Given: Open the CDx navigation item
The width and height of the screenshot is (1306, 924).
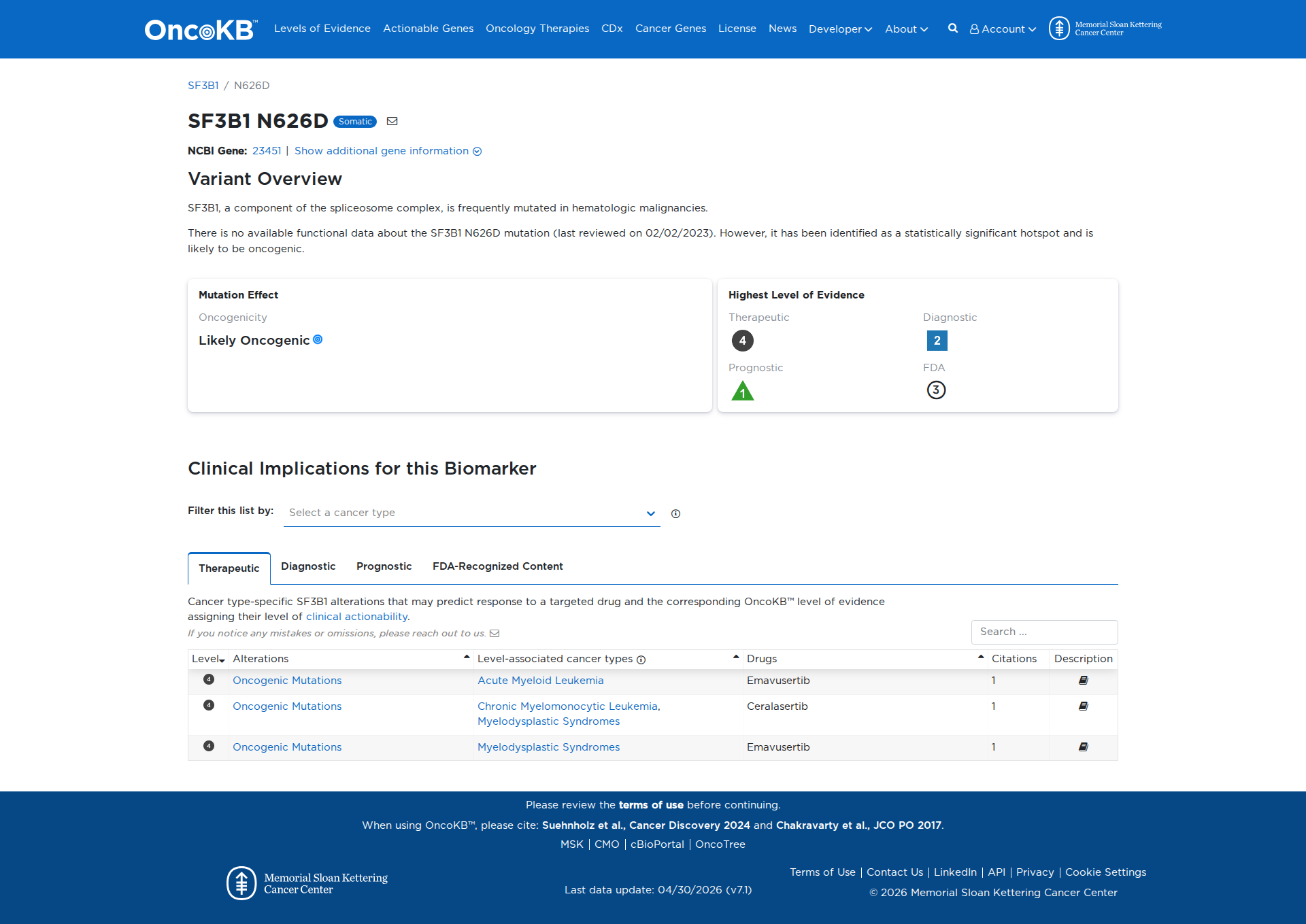Looking at the screenshot, I should pos(612,29).
